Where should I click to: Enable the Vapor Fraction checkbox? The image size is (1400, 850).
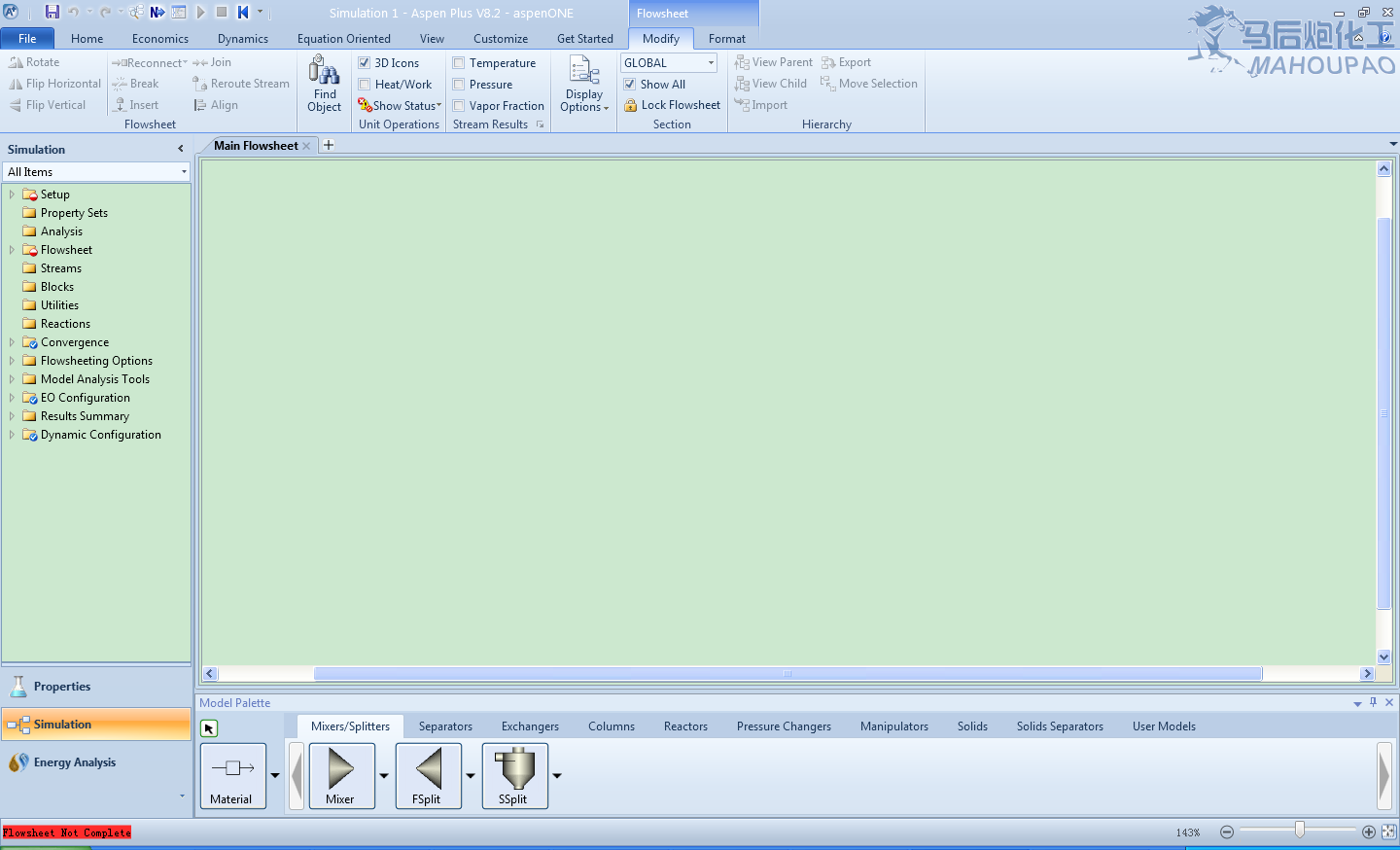pyautogui.click(x=459, y=106)
